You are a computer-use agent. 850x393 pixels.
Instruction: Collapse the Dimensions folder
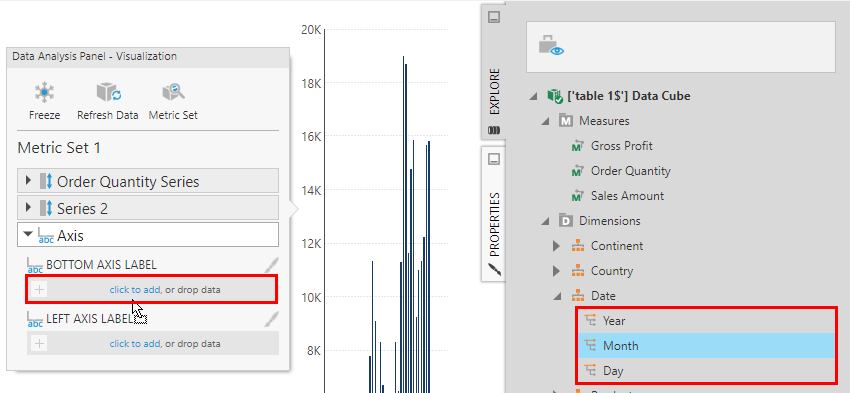click(x=546, y=221)
